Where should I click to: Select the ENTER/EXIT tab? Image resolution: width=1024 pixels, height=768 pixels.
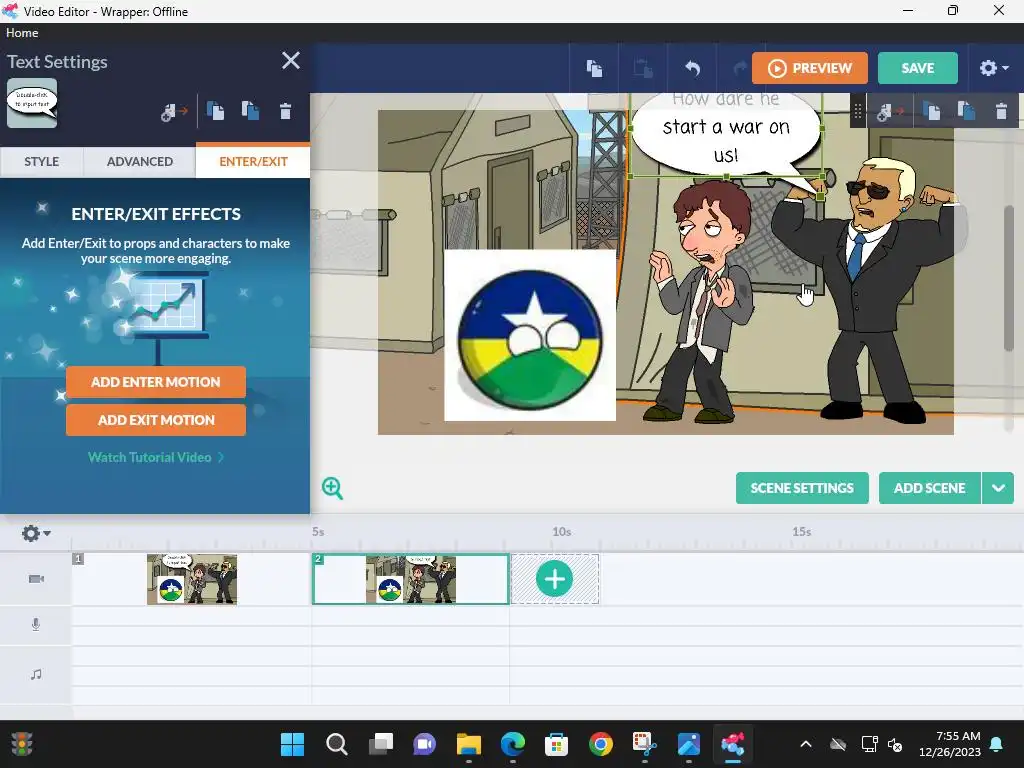point(253,161)
